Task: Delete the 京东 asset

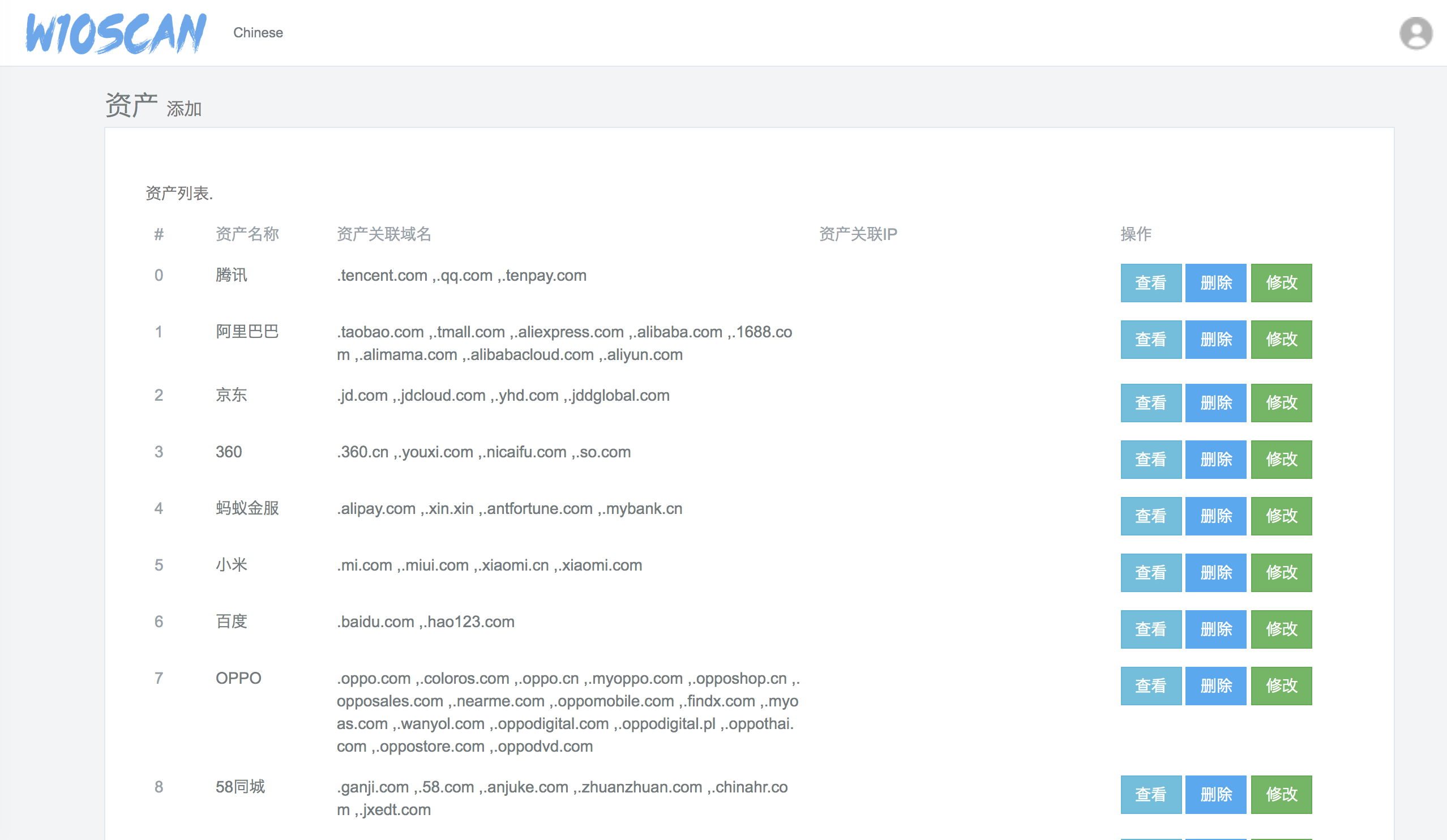Action: (x=1215, y=402)
